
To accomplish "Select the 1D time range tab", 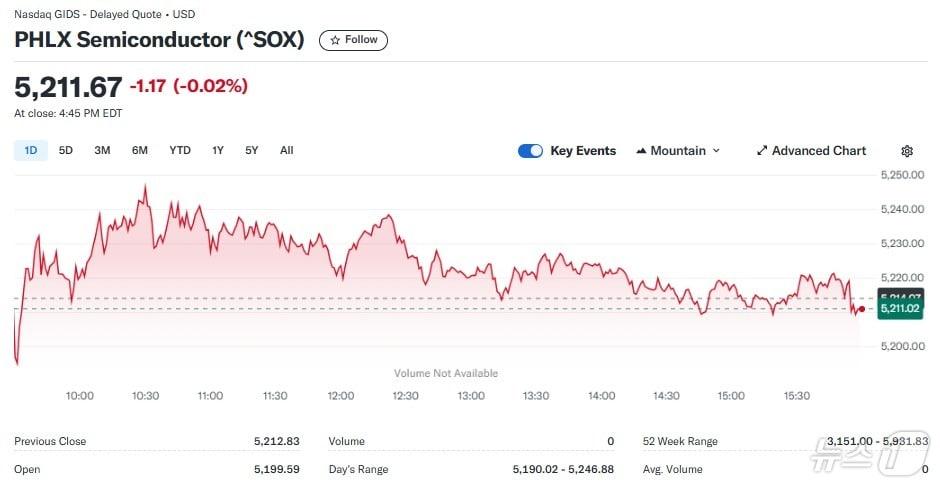I will 30,151.
